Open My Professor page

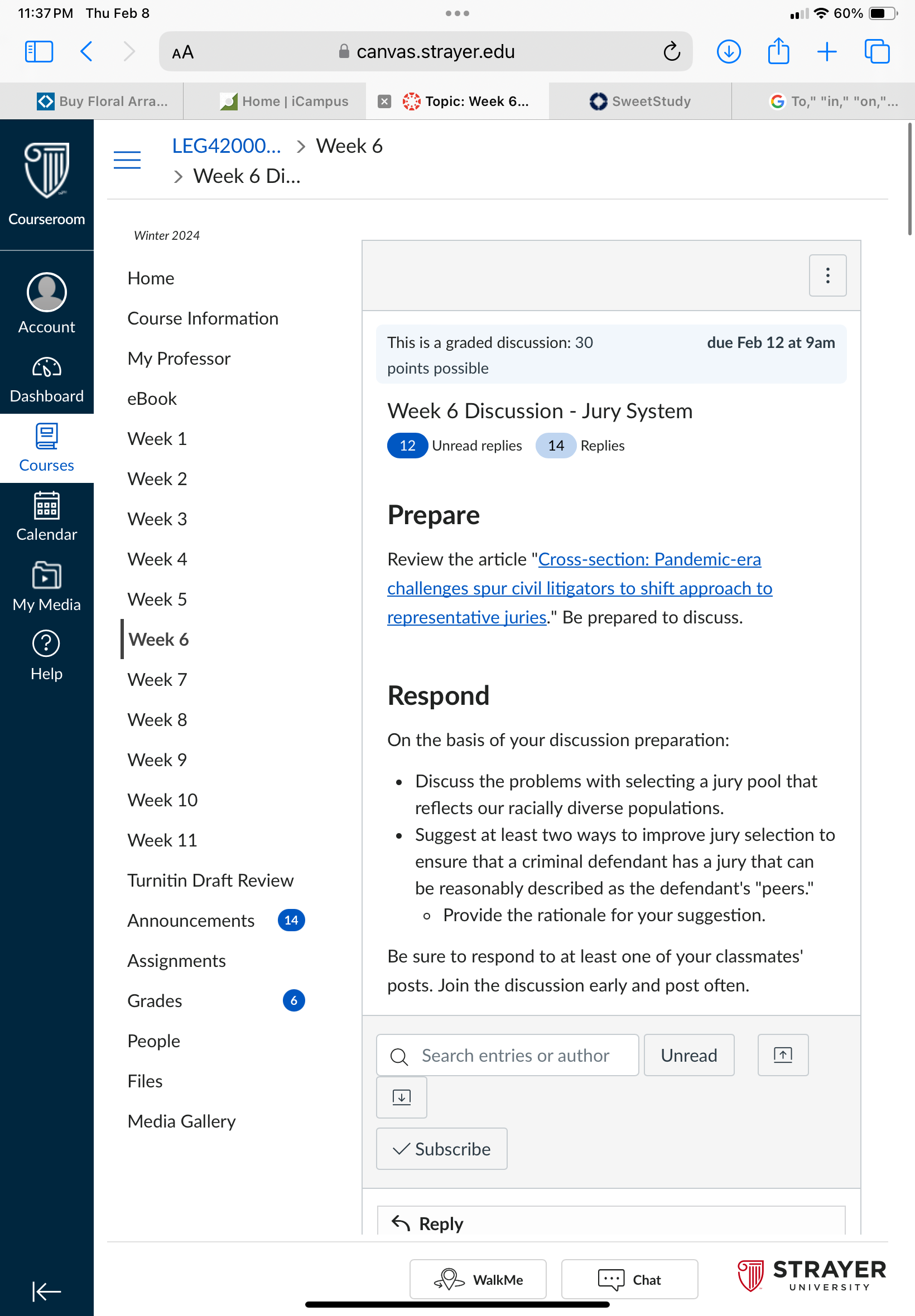pyautogui.click(x=179, y=359)
